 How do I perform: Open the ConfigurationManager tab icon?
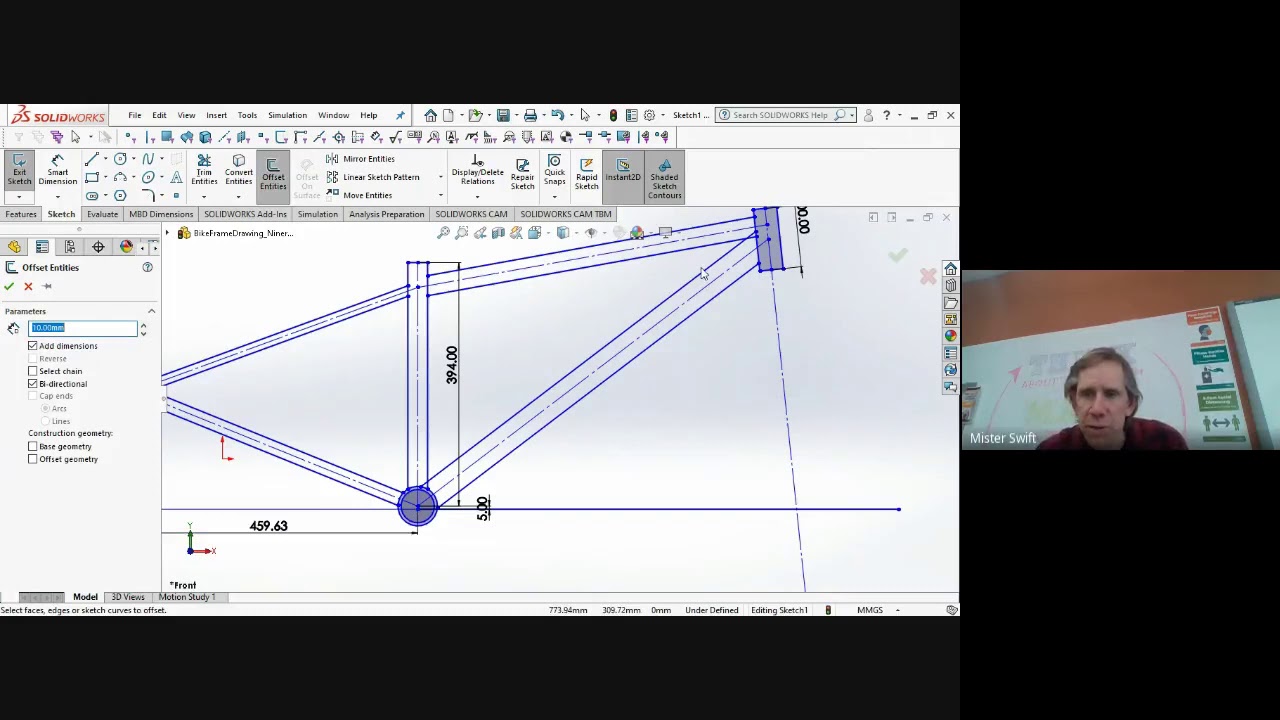click(x=70, y=246)
